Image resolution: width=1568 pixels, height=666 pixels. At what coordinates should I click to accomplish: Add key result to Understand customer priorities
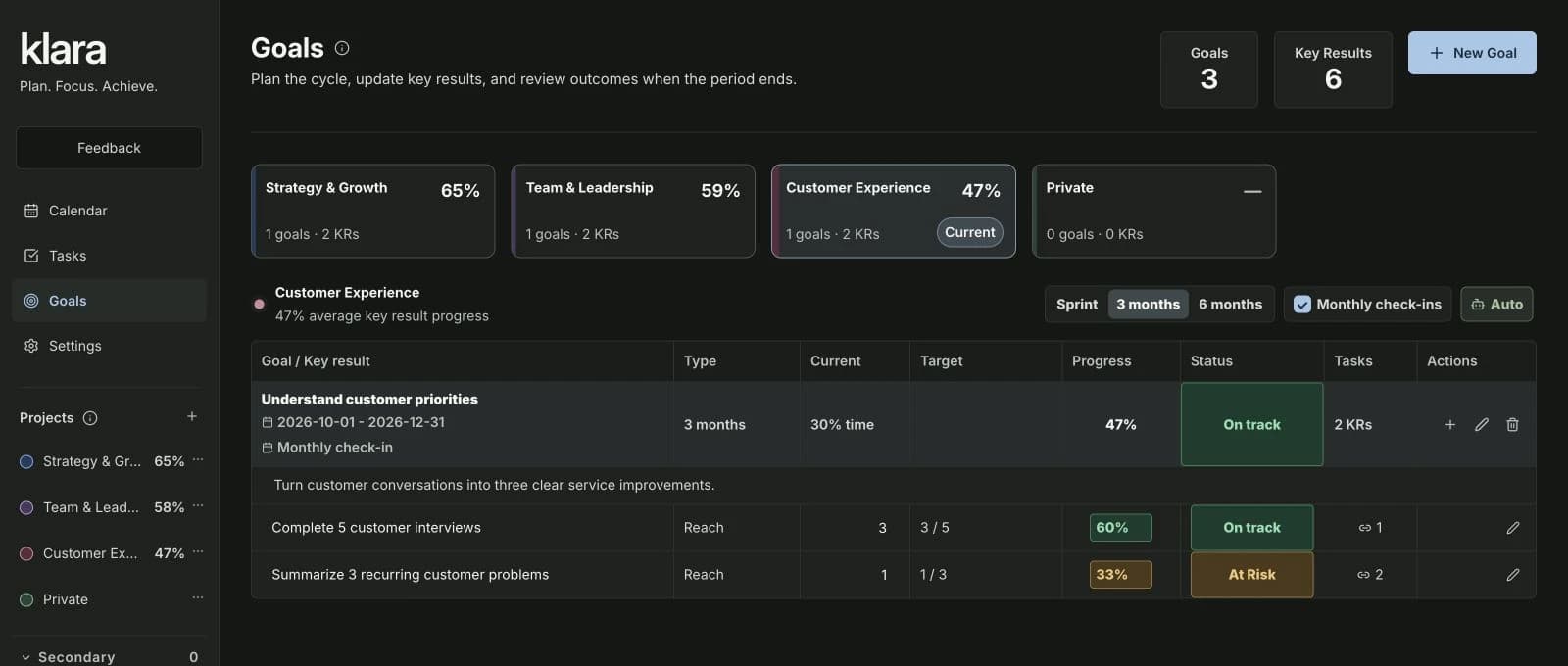pyautogui.click(x=1450, y=424)
